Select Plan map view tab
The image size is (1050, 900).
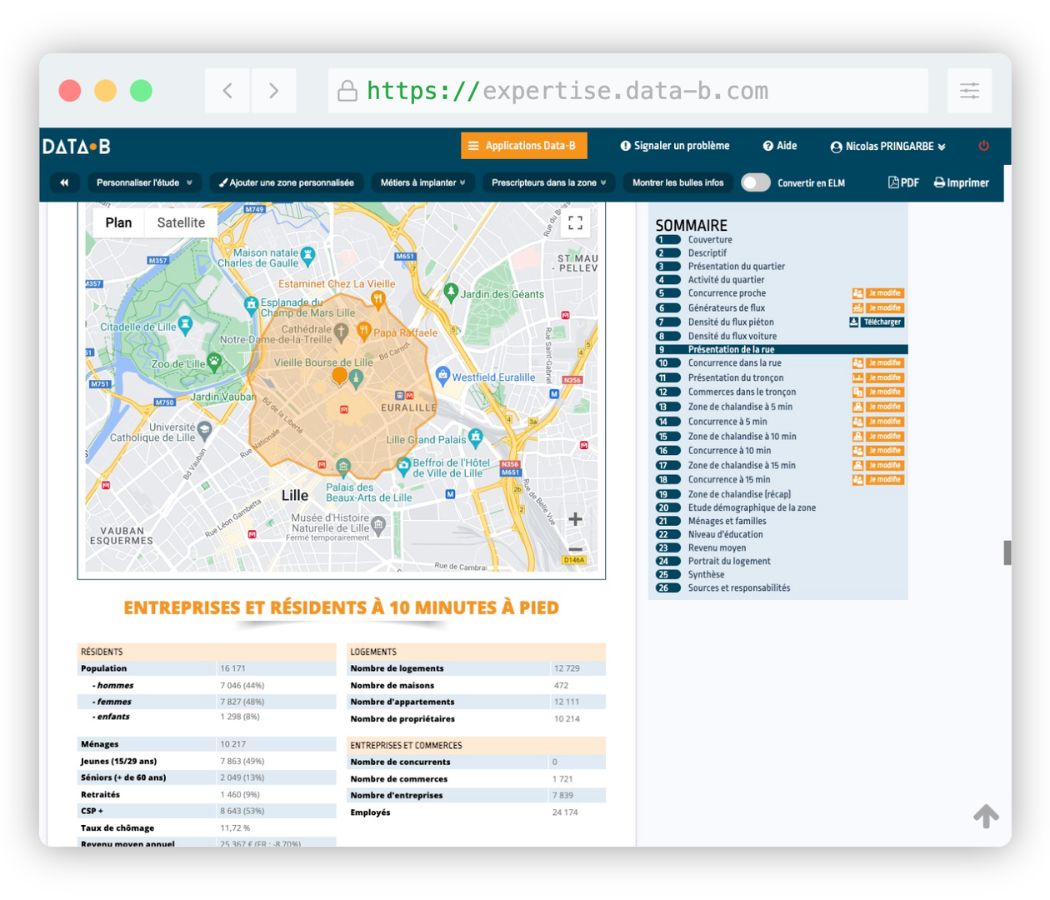119,223
